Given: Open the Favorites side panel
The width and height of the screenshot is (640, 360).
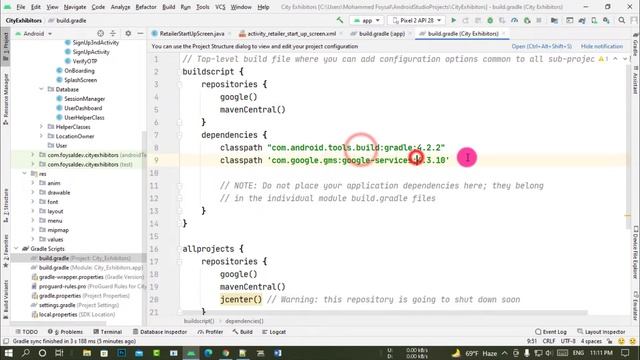Looking at the screenshot, I should [x=5, y=250].
